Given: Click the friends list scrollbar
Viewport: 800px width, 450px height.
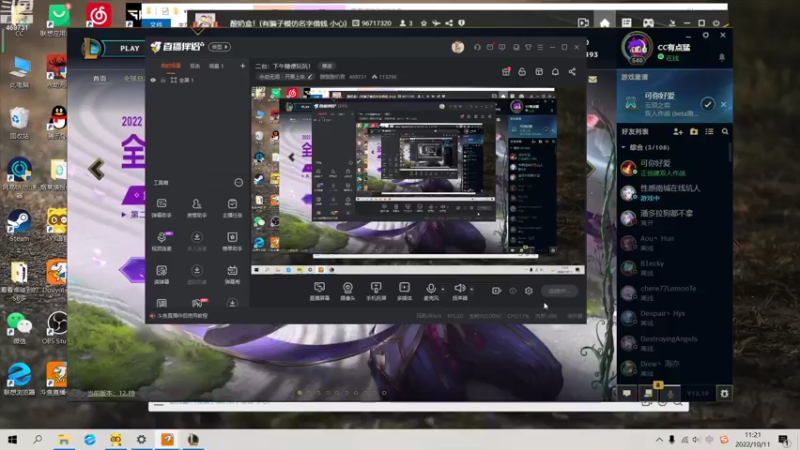Looking at the screenshot, I should (x=730, y=153).
